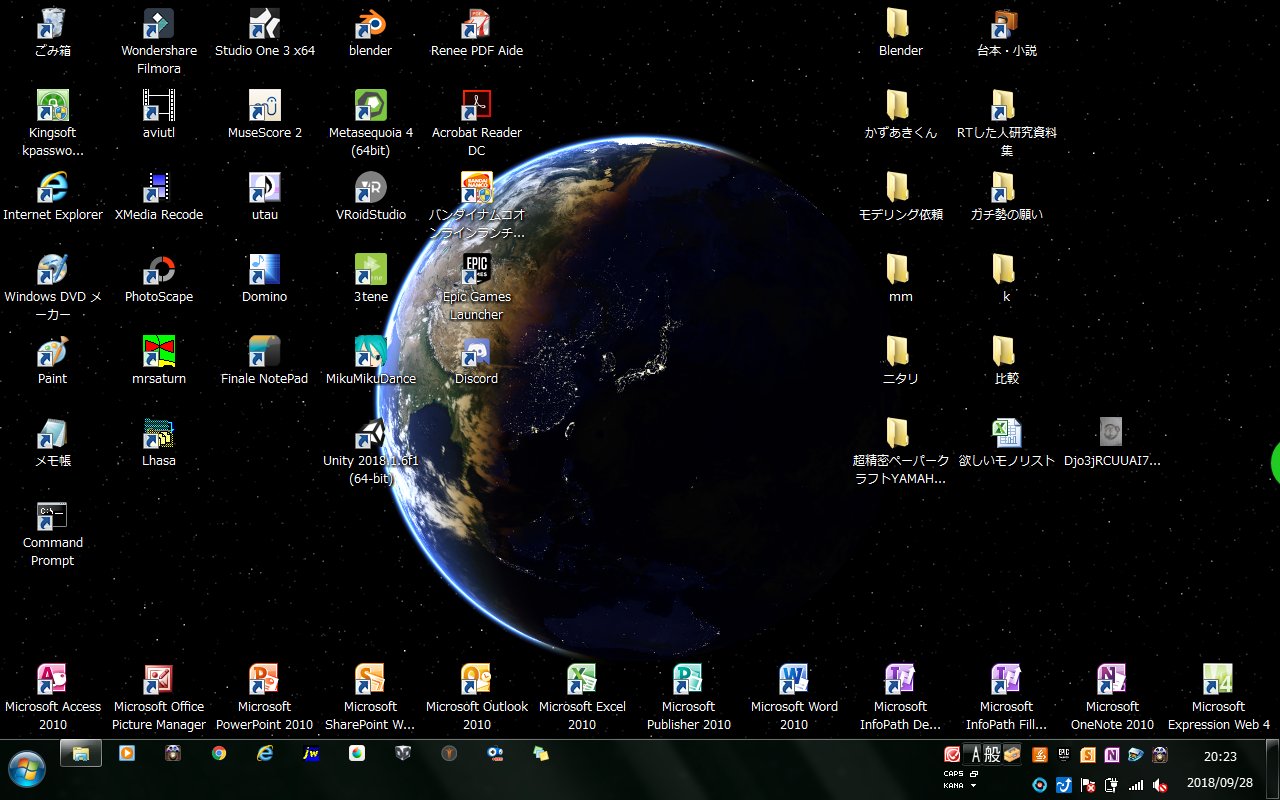Image resolution: width=1280 pixels, height=800 pixels.
Task: Select the aviutl desktop icon
Action: pyautogui.click(x=159, y=114)
